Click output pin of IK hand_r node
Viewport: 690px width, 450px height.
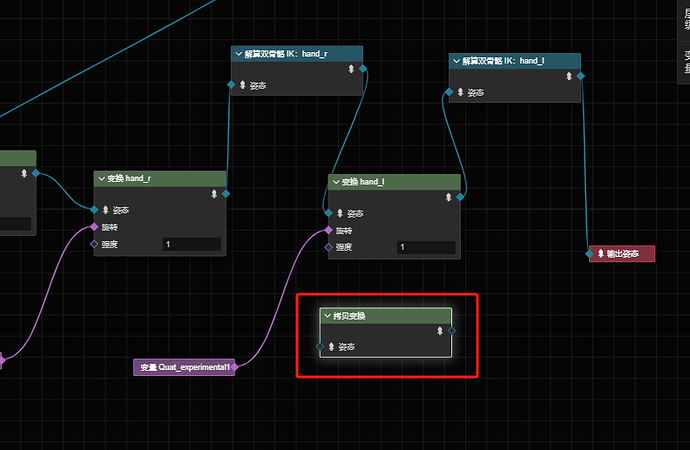[363, 69]
